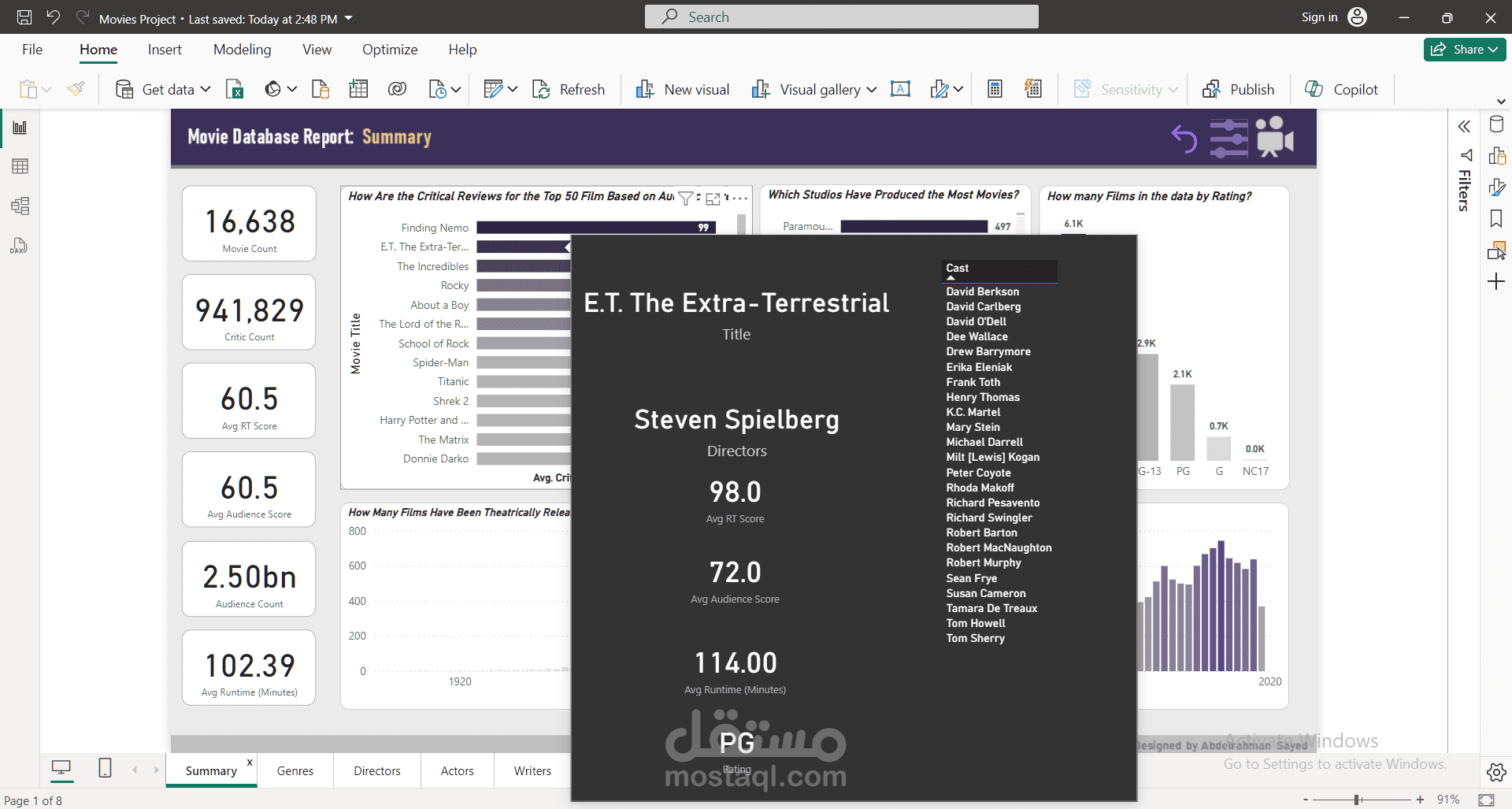Click the New visual button
The height and width of the screenshot is (809, 1512).
pyautogui.click(x=682, y=89)
